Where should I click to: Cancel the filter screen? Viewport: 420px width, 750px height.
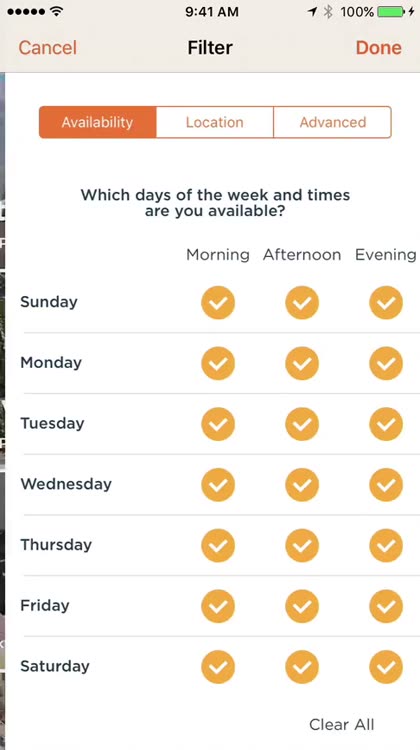pyautogui.click(x=47, y=48)
